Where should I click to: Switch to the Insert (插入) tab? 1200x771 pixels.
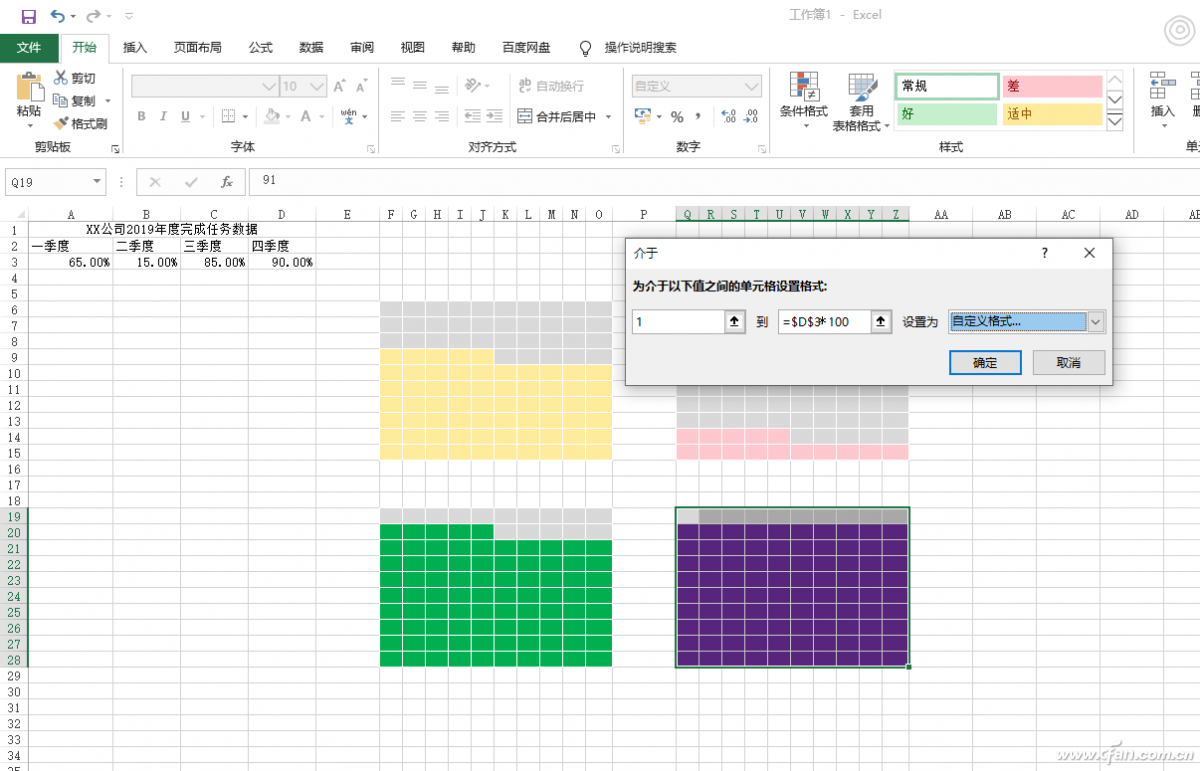tap(135, 47)
